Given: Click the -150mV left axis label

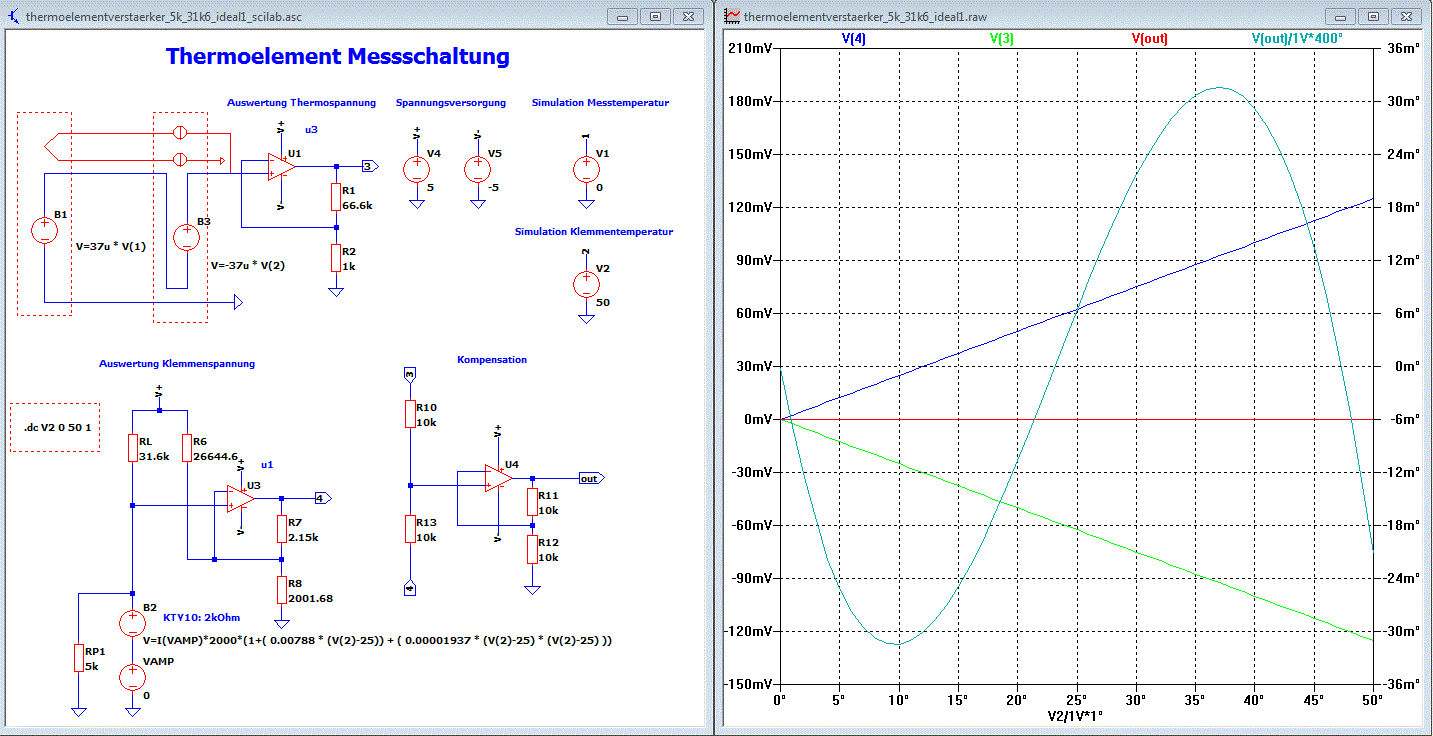Looking at the screenshot, I should point(749,685).
